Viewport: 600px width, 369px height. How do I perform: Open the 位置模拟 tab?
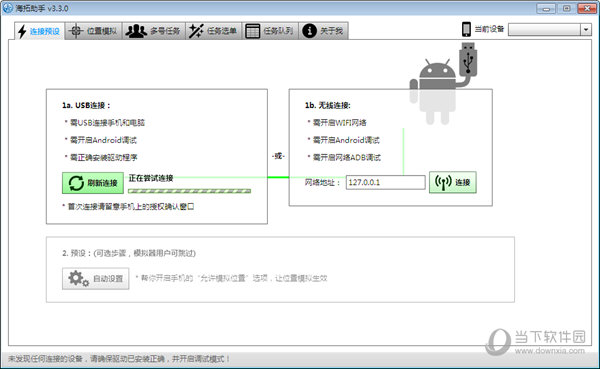point(93,31)
